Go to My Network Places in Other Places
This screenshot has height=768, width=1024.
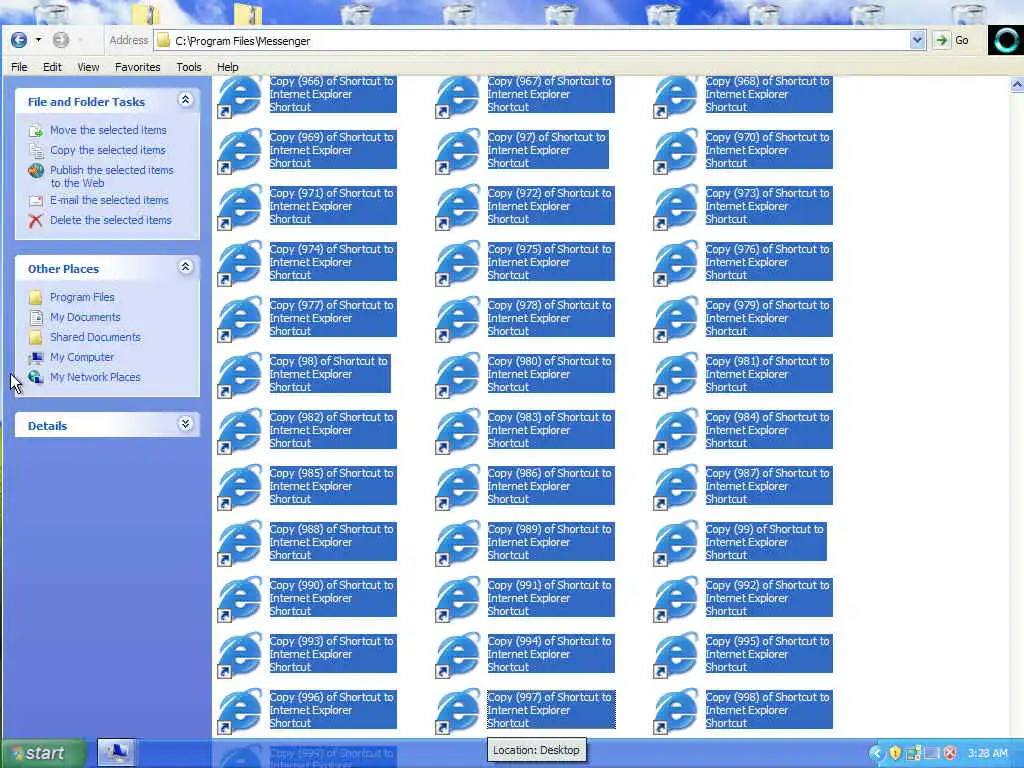(95, 377)
